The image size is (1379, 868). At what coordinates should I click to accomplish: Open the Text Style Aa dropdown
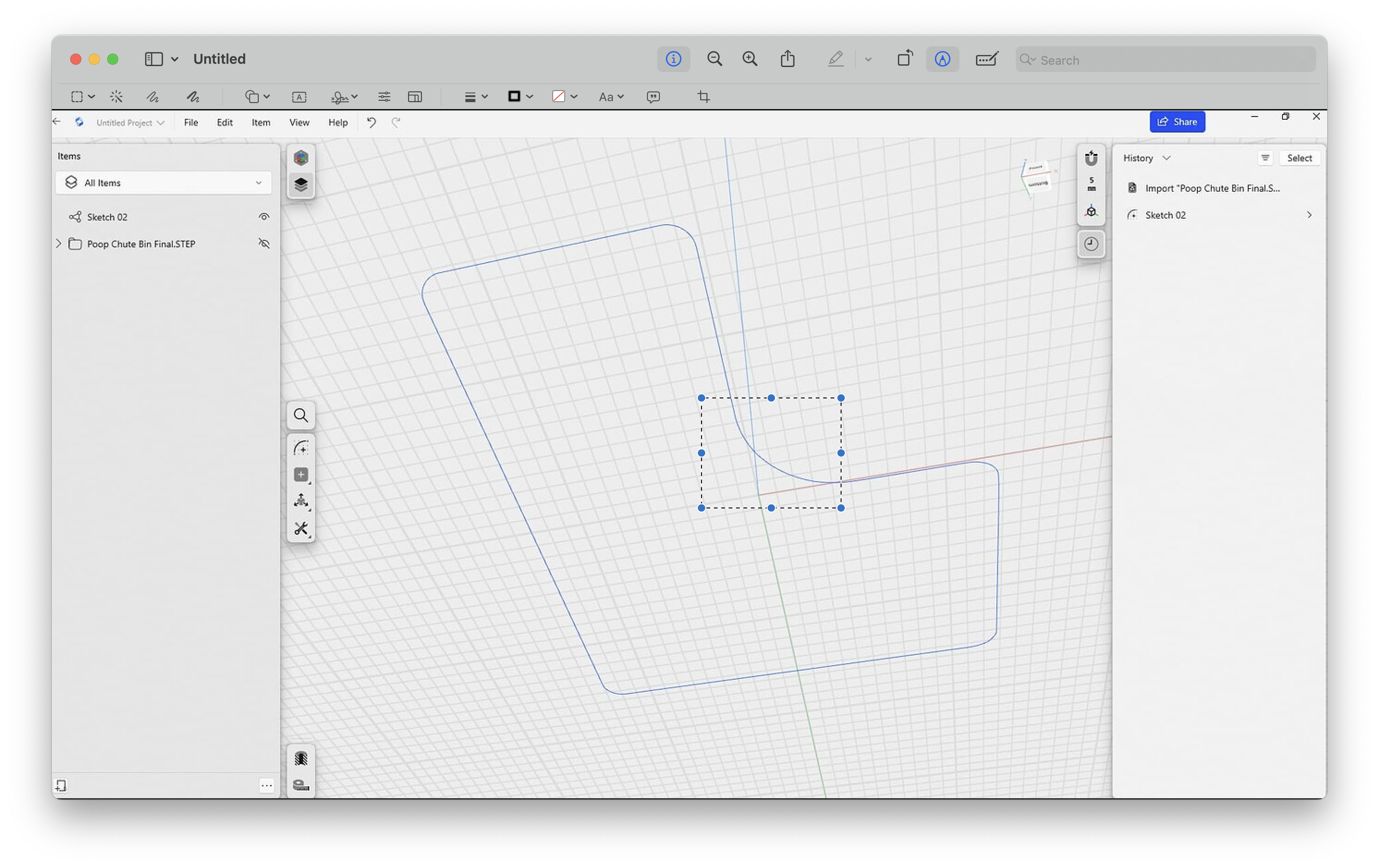coord(610,97)
